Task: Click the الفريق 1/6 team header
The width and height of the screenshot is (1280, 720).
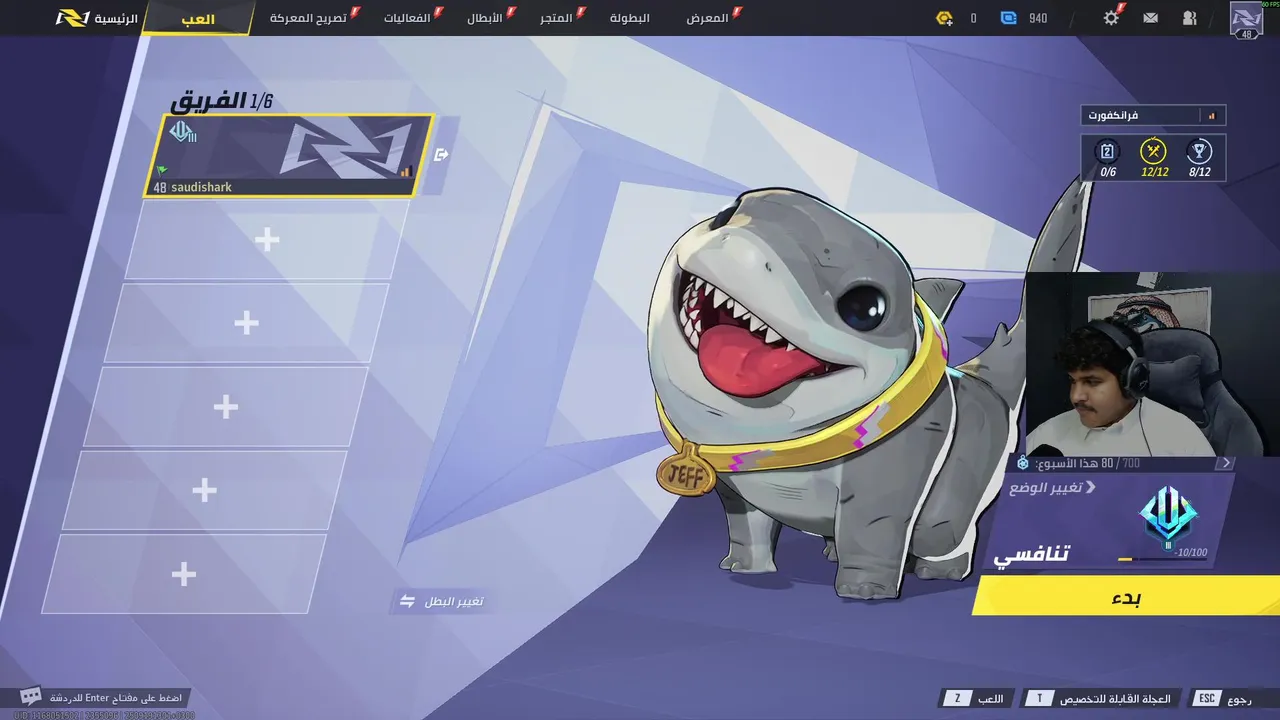Action: 221,100
